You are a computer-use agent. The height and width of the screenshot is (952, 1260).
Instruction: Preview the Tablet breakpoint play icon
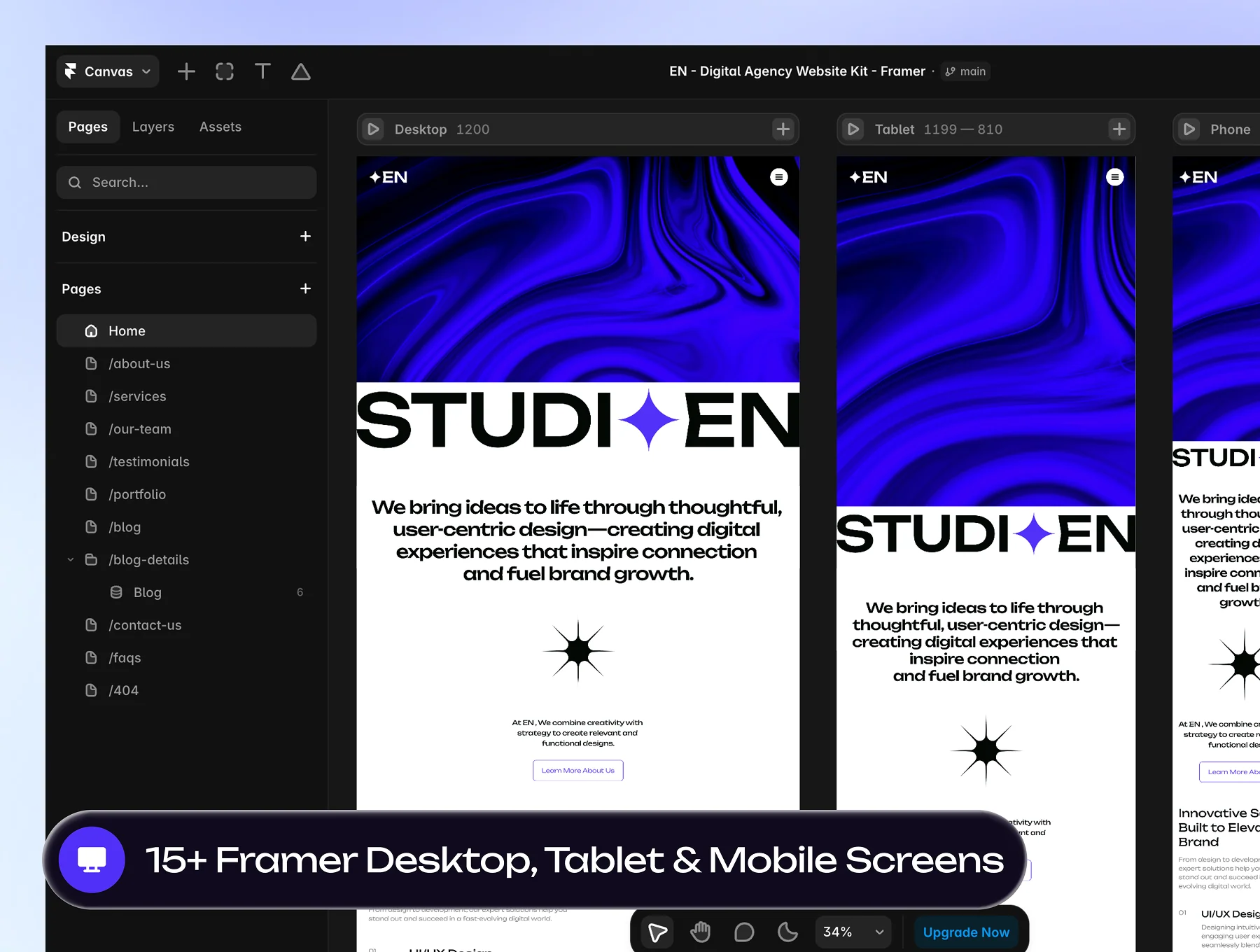pyautogui.click(x=853, y=129)
